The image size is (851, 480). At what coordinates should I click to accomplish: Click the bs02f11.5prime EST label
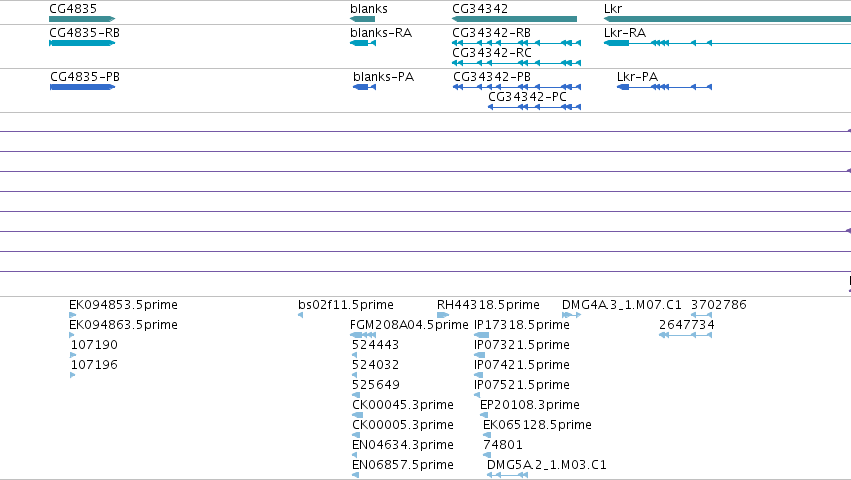(x=346, y=305)
